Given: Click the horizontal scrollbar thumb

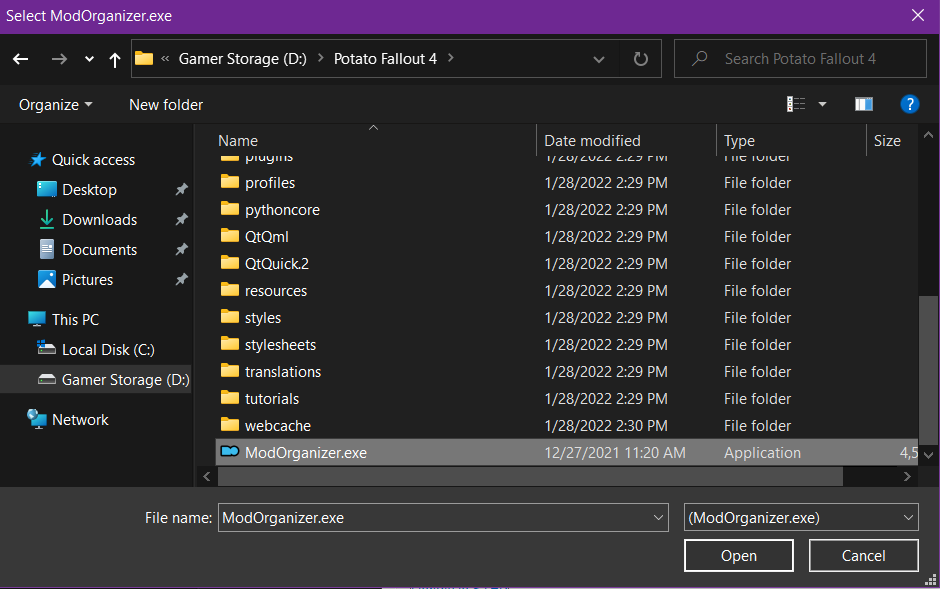Looking at the screenshot, I should [530, 476].
